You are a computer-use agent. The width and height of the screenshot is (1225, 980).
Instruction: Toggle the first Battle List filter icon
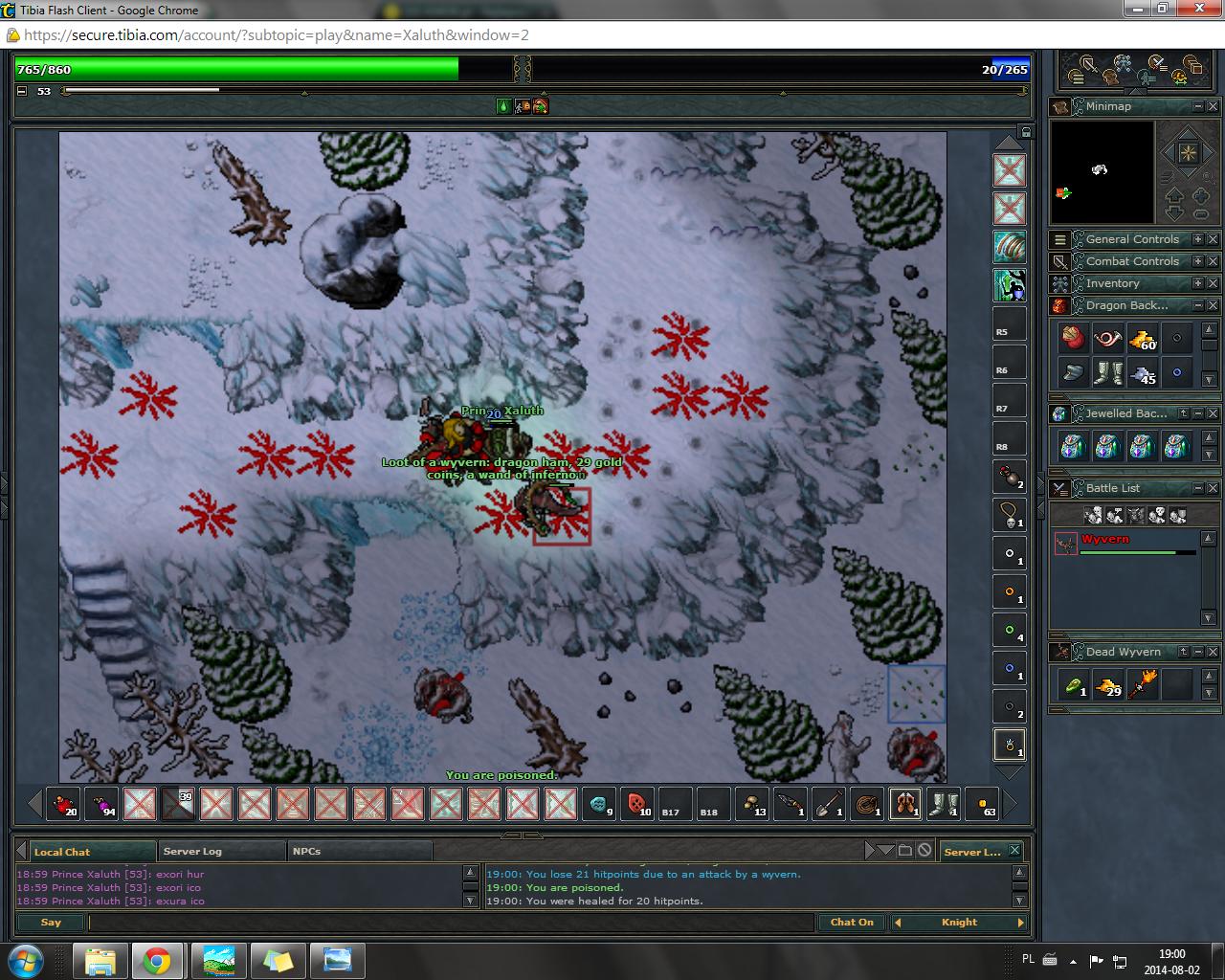(1092, 516)
